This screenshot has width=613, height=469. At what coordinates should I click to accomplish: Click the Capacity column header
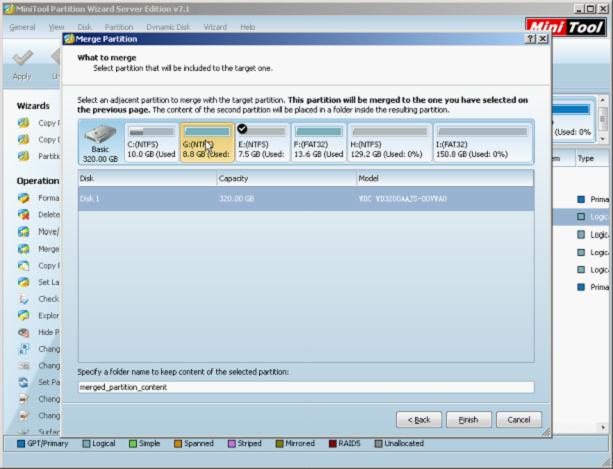coord(287,178)
